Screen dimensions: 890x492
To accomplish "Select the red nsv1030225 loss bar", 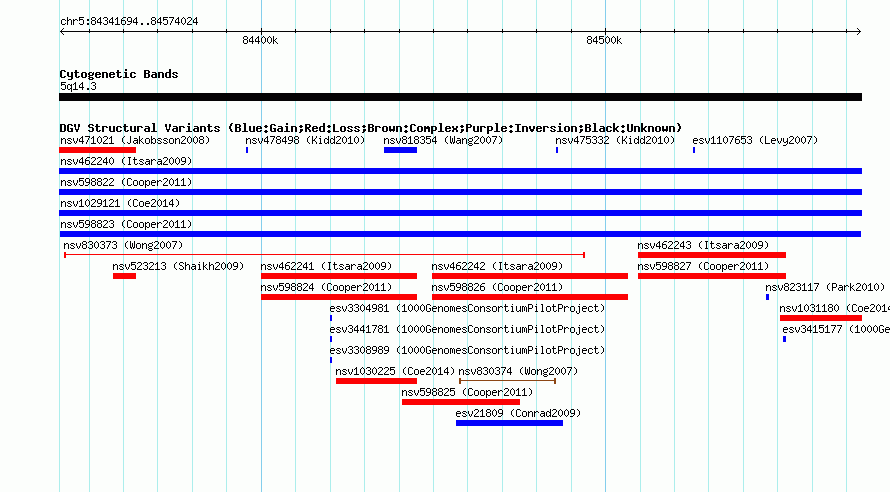I will 376,381.
